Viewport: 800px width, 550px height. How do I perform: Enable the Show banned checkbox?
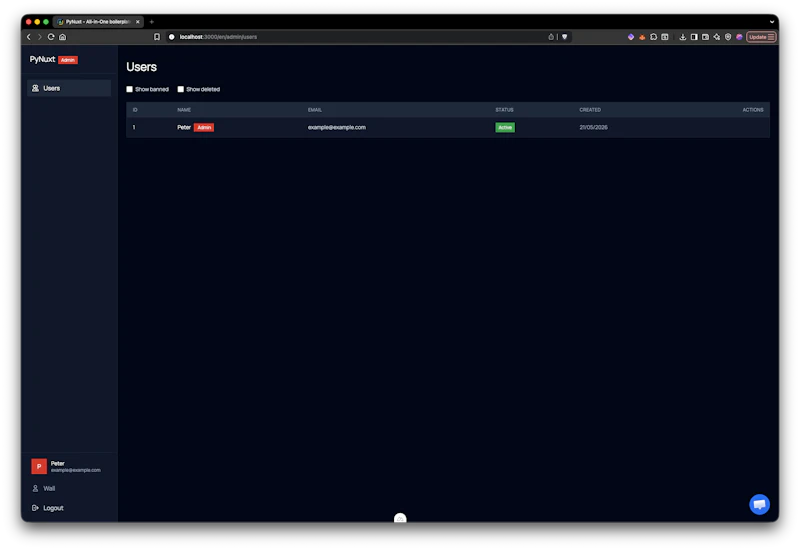[130, 89]
